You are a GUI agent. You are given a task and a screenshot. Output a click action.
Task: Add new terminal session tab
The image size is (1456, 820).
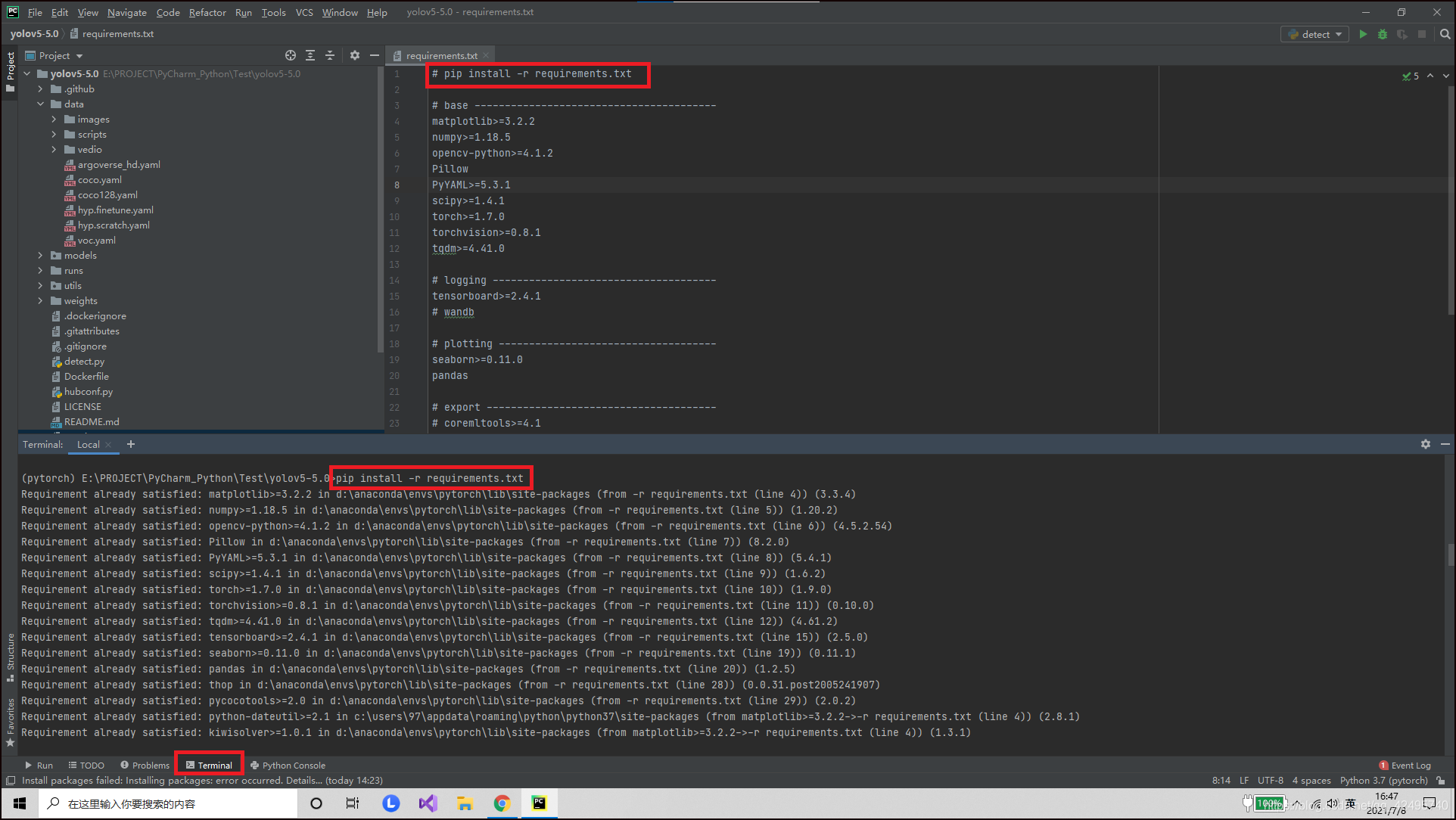point(131,444)
